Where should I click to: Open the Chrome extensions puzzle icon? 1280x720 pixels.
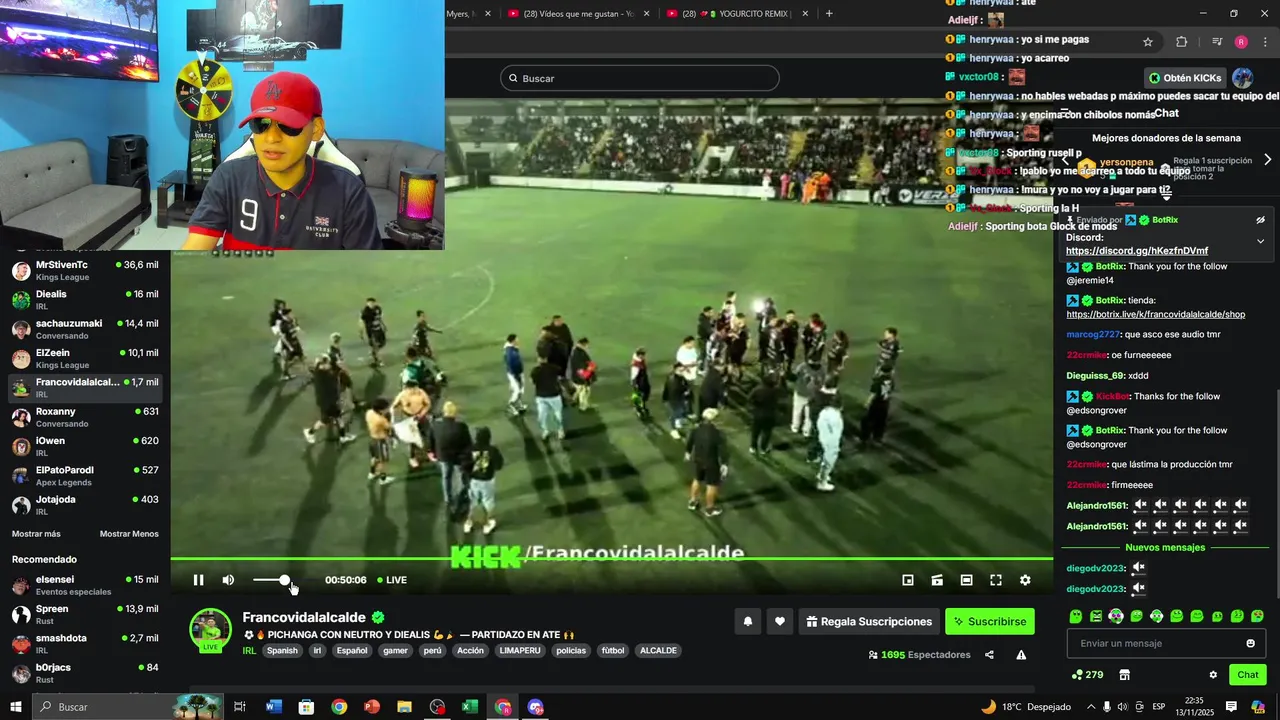[1181, 42]
